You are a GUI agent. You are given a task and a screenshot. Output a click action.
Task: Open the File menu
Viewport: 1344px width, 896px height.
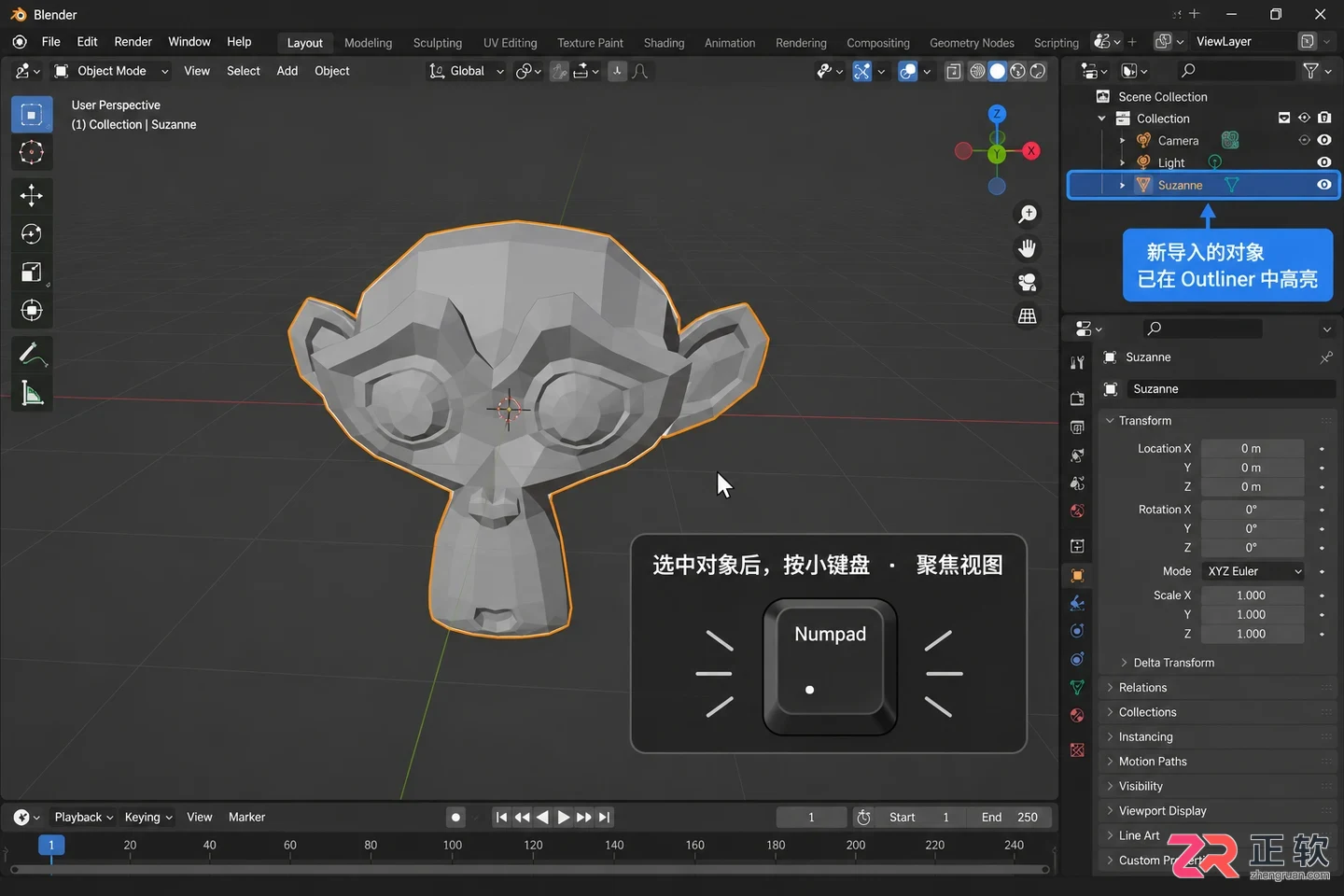click(51, 42)
